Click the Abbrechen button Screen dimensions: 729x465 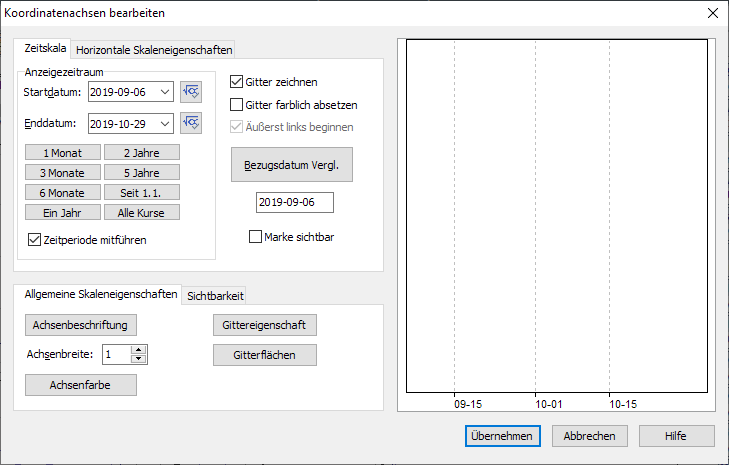tap(590, 436)
